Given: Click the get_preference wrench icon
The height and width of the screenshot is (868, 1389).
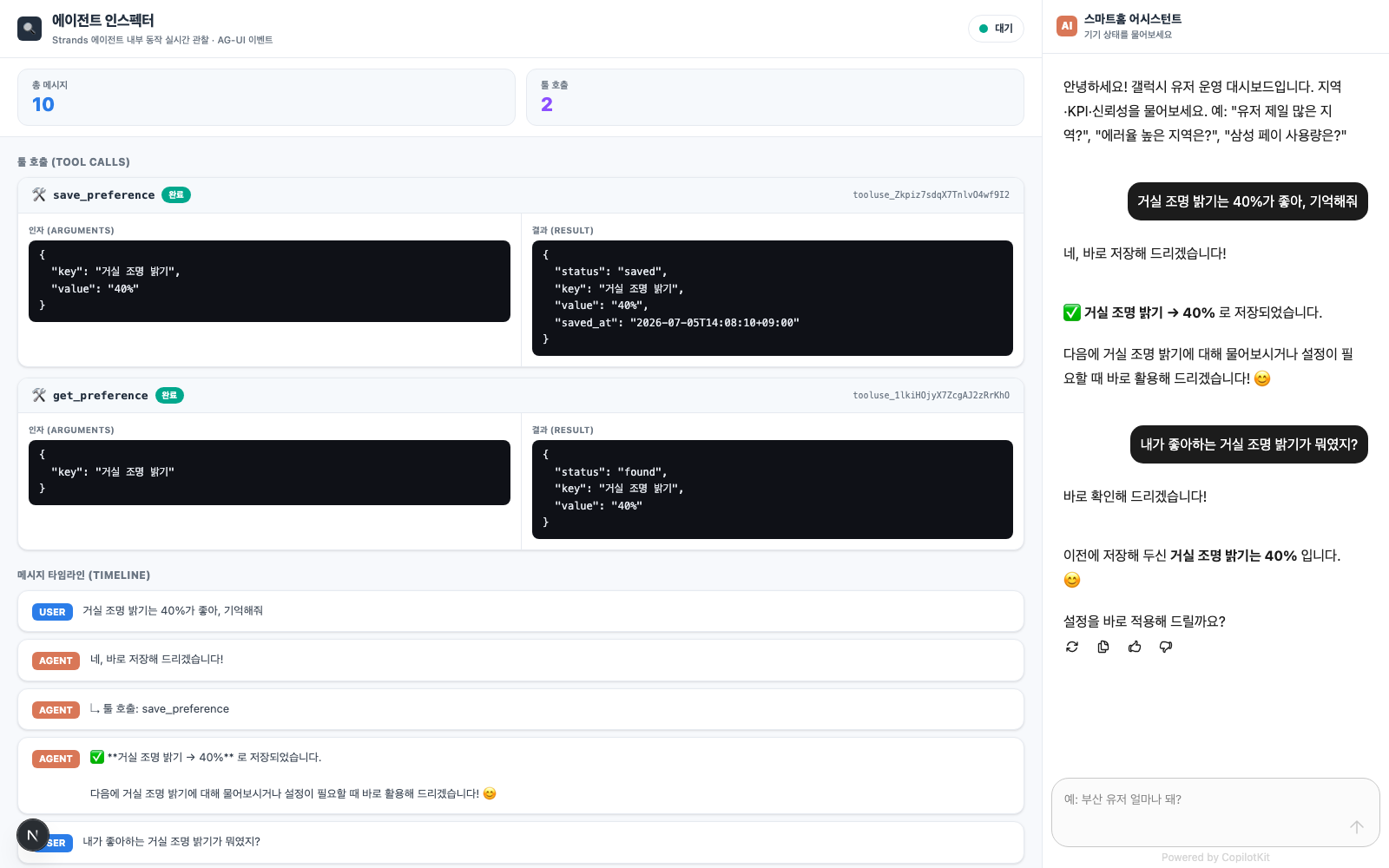Looking at the screenshot, I should tap(39, 395).
